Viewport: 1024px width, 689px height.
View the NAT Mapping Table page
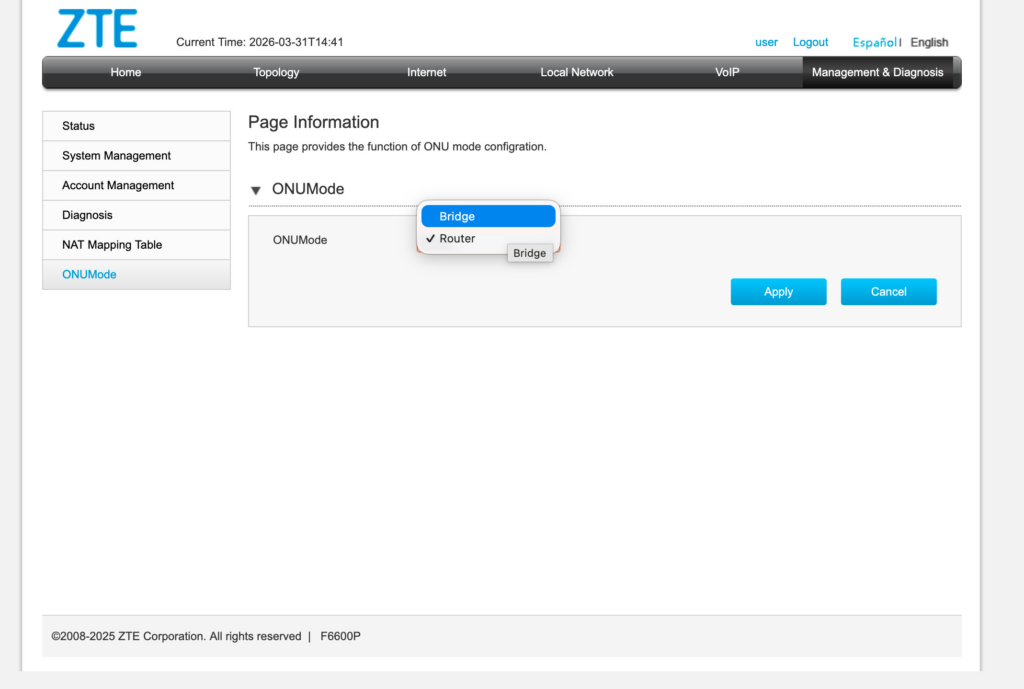[136, 245]
